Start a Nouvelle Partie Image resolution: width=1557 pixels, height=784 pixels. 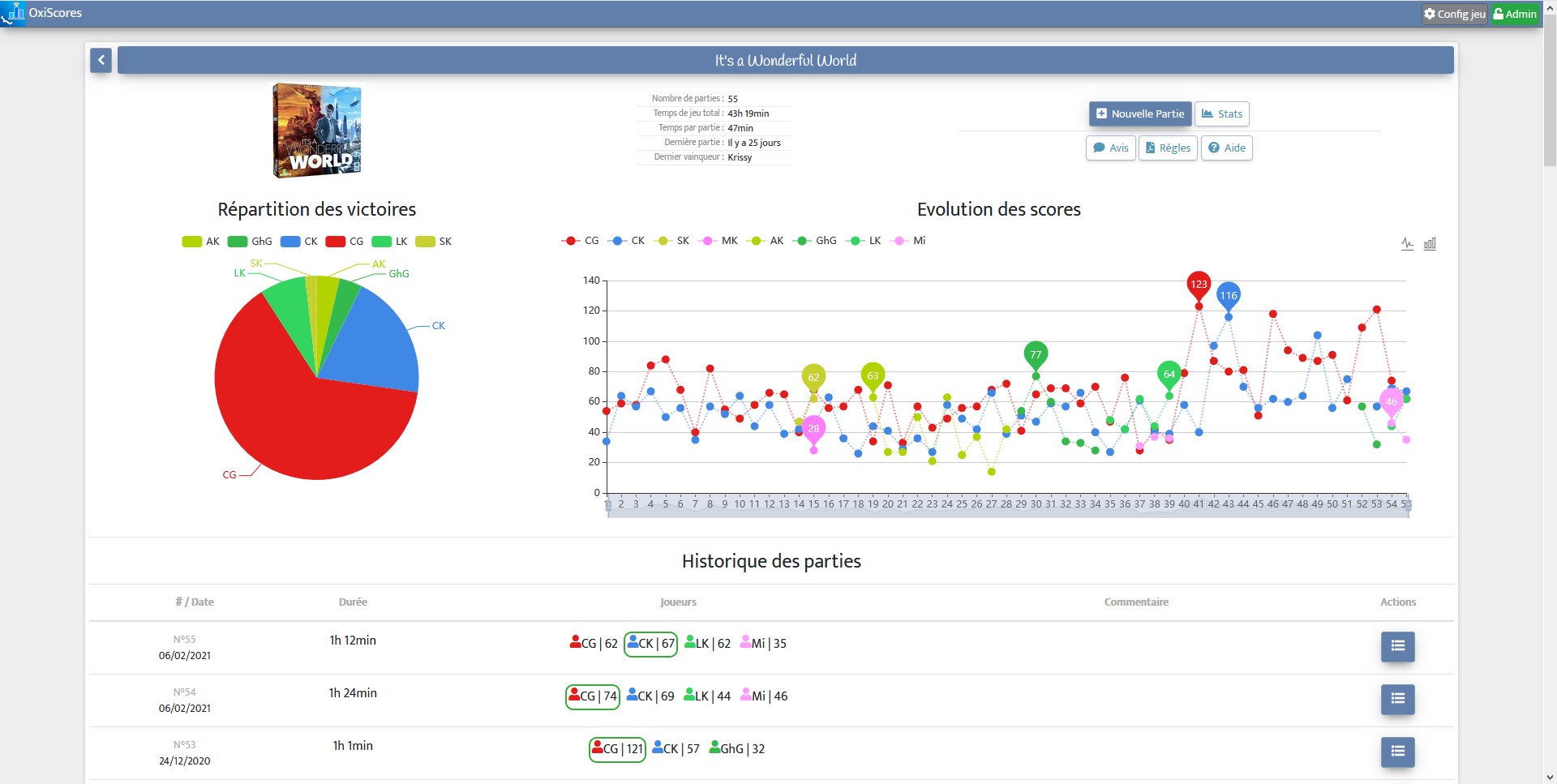tap(1139, 114)
